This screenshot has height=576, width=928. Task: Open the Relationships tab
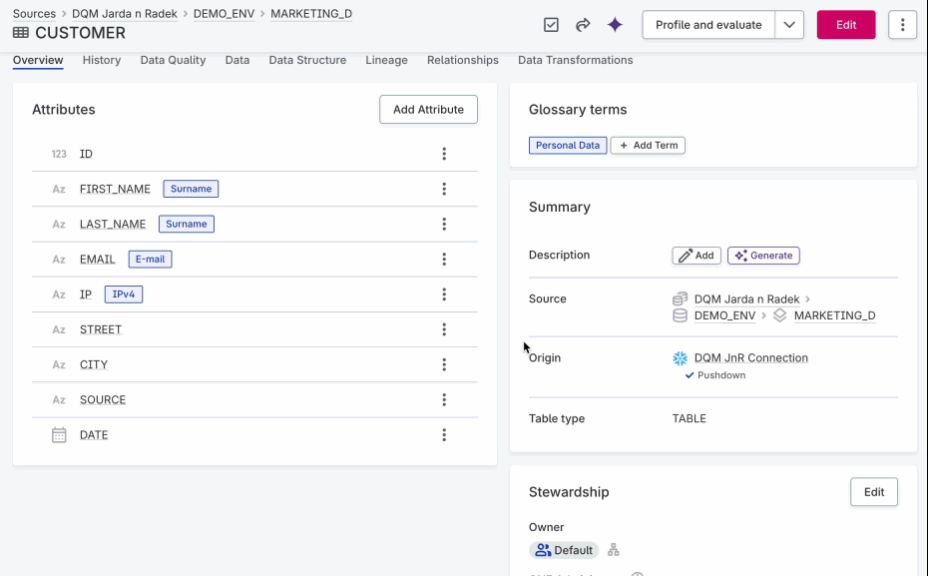coord(463,60)
